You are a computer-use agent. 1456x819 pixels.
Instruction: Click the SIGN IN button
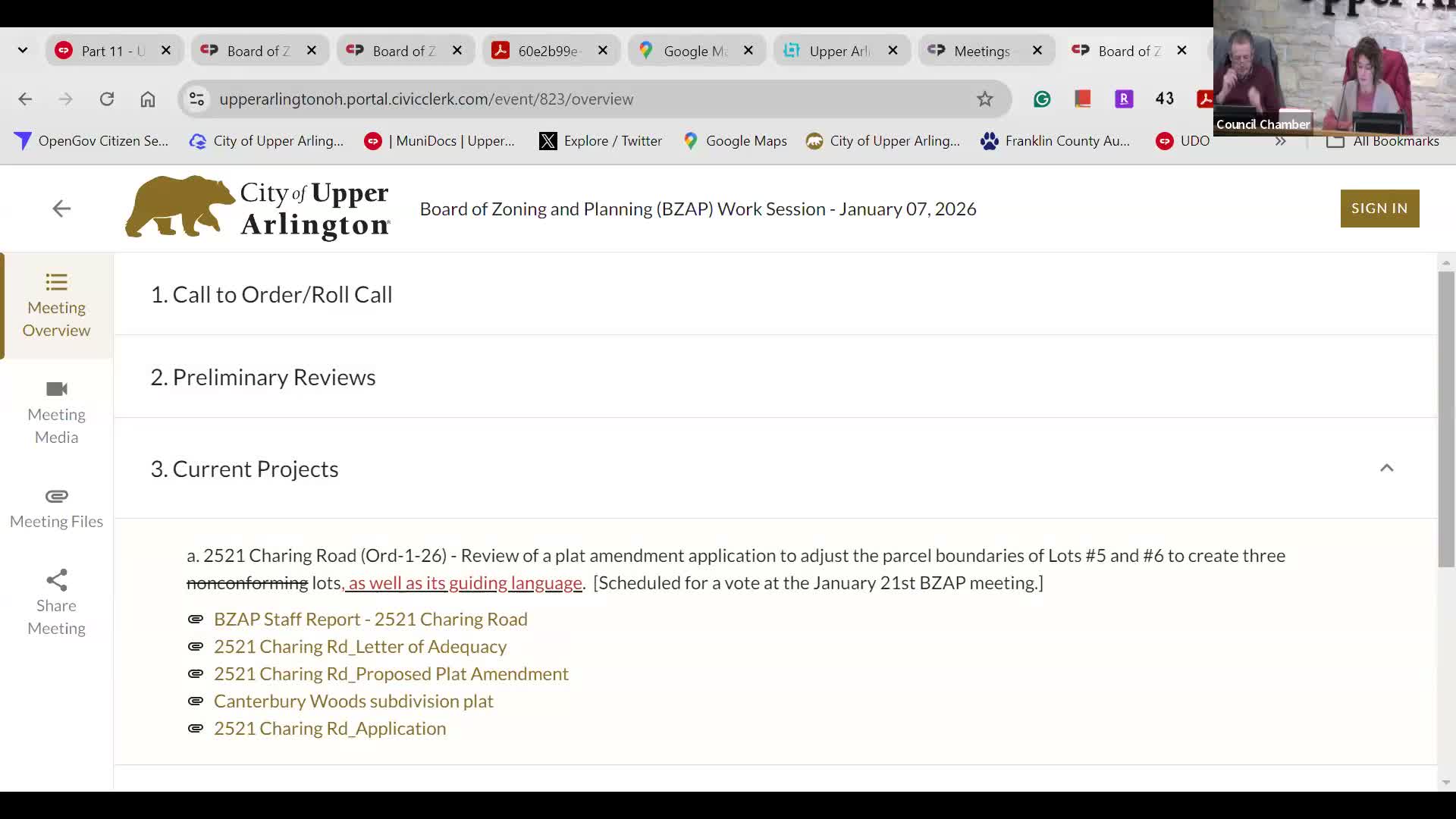1379,209
